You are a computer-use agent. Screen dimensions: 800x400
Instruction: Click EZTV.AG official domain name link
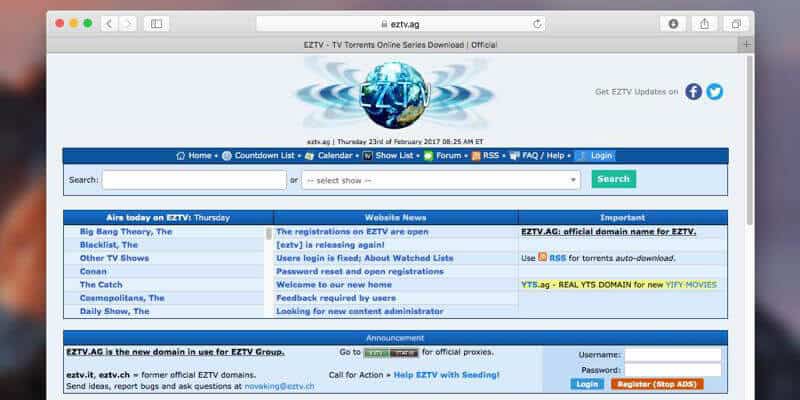(x=608, y=232)
